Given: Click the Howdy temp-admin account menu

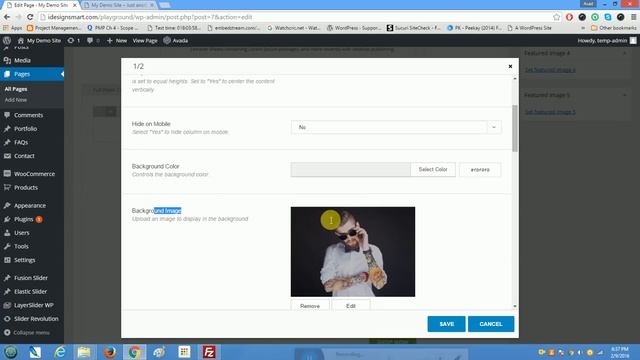Looking at the screenshot, I should click(x=607, y=40).
